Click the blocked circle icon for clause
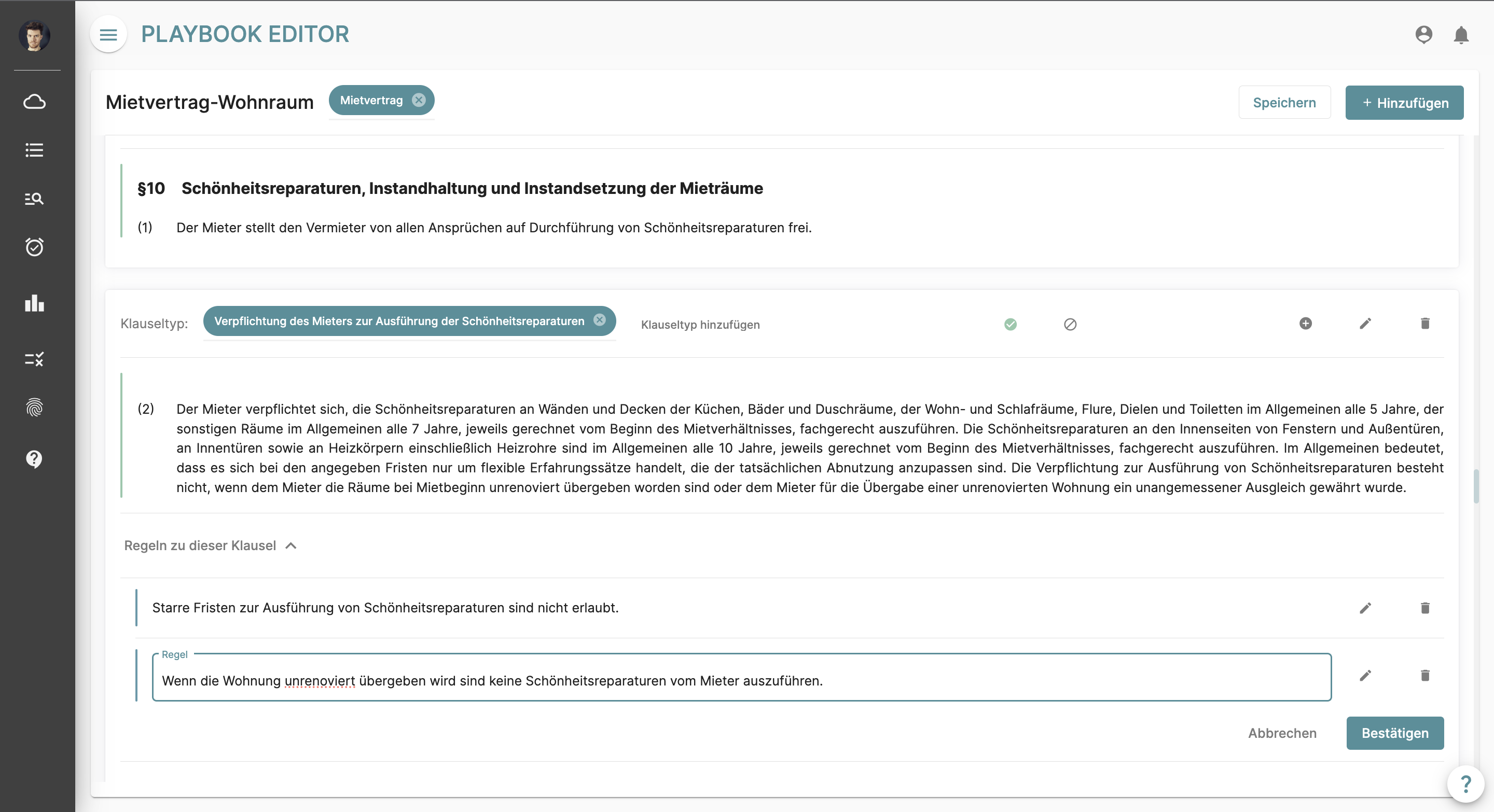Image resolution: width=1494 pixels, height=812 pixels. pyautogui.click(x=1070, y=324)
